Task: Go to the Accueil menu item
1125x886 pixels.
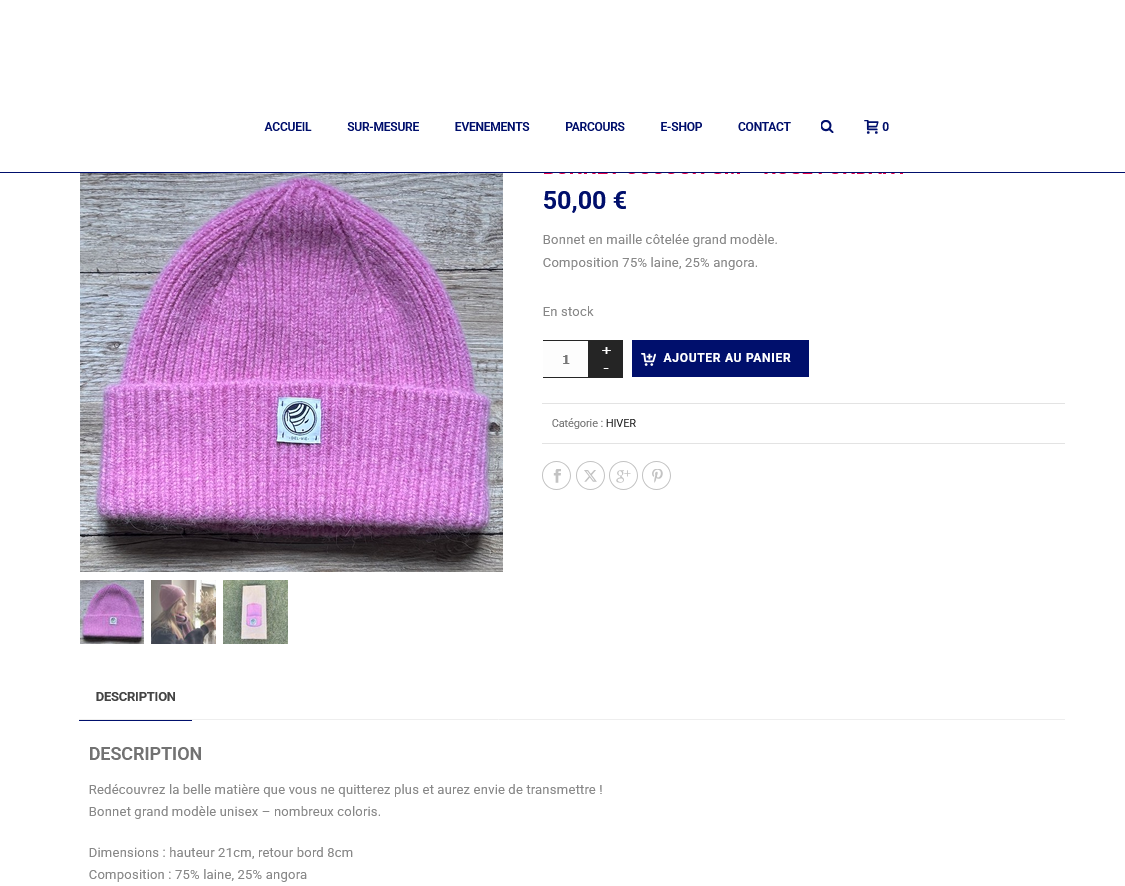Action: pos(288,127)
